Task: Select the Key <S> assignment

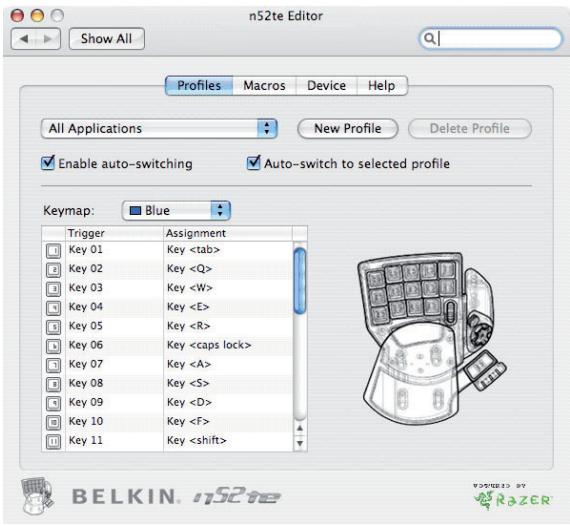Action: tap(188, 383)
